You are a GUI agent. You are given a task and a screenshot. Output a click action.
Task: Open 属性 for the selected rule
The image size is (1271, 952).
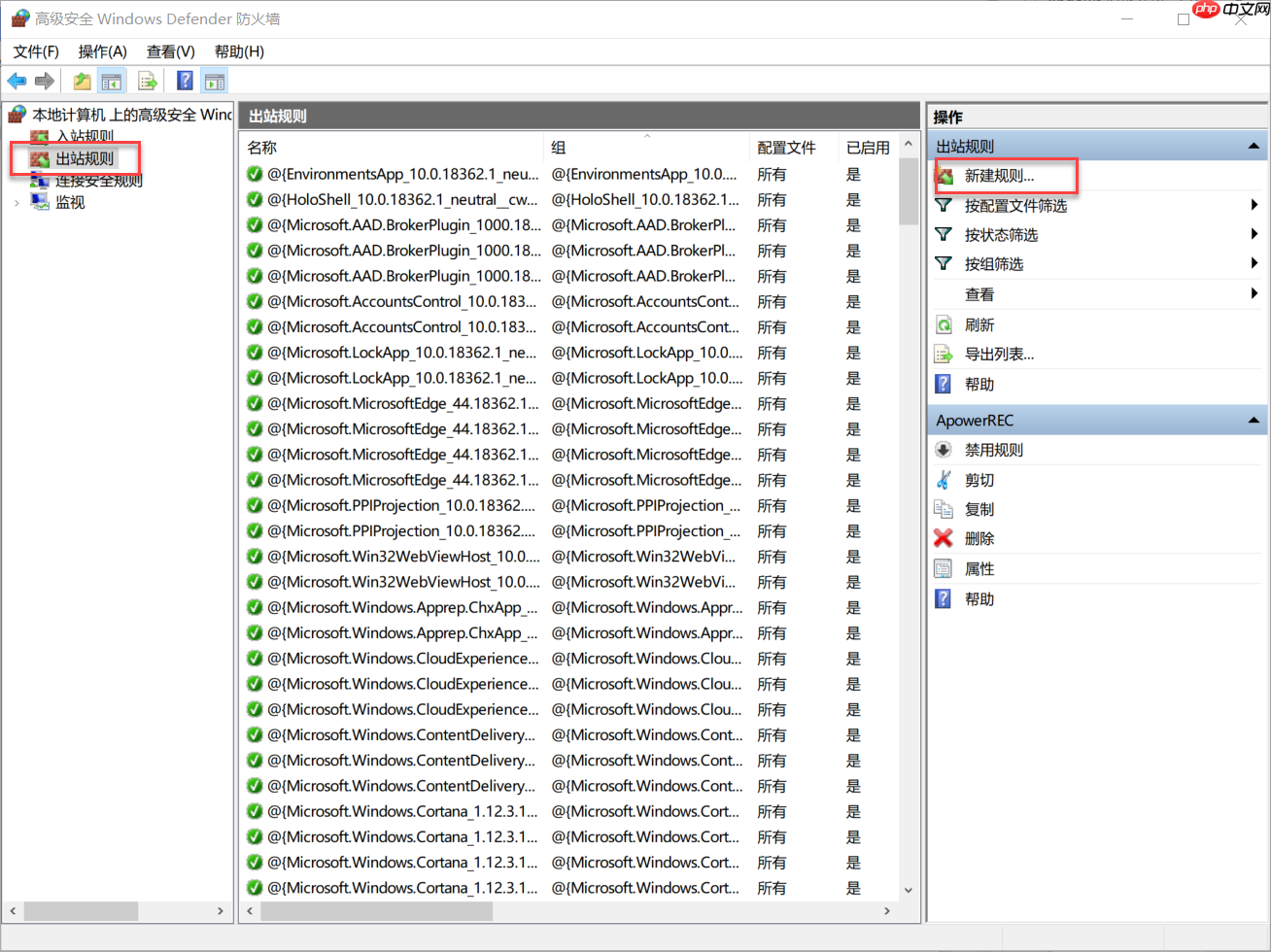click(979, 569)
